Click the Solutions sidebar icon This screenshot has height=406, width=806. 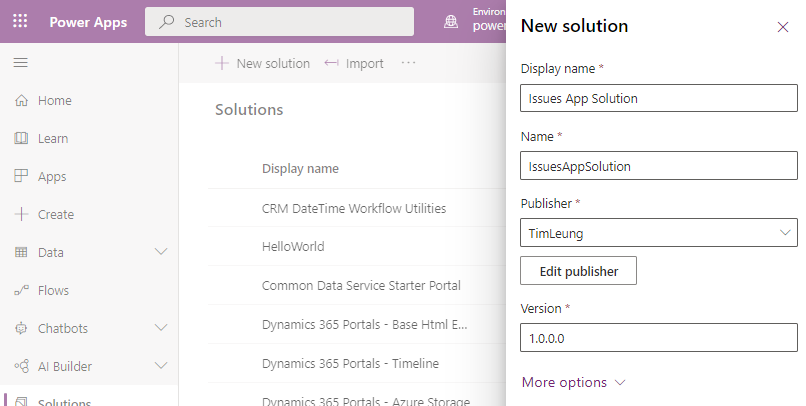21,401
